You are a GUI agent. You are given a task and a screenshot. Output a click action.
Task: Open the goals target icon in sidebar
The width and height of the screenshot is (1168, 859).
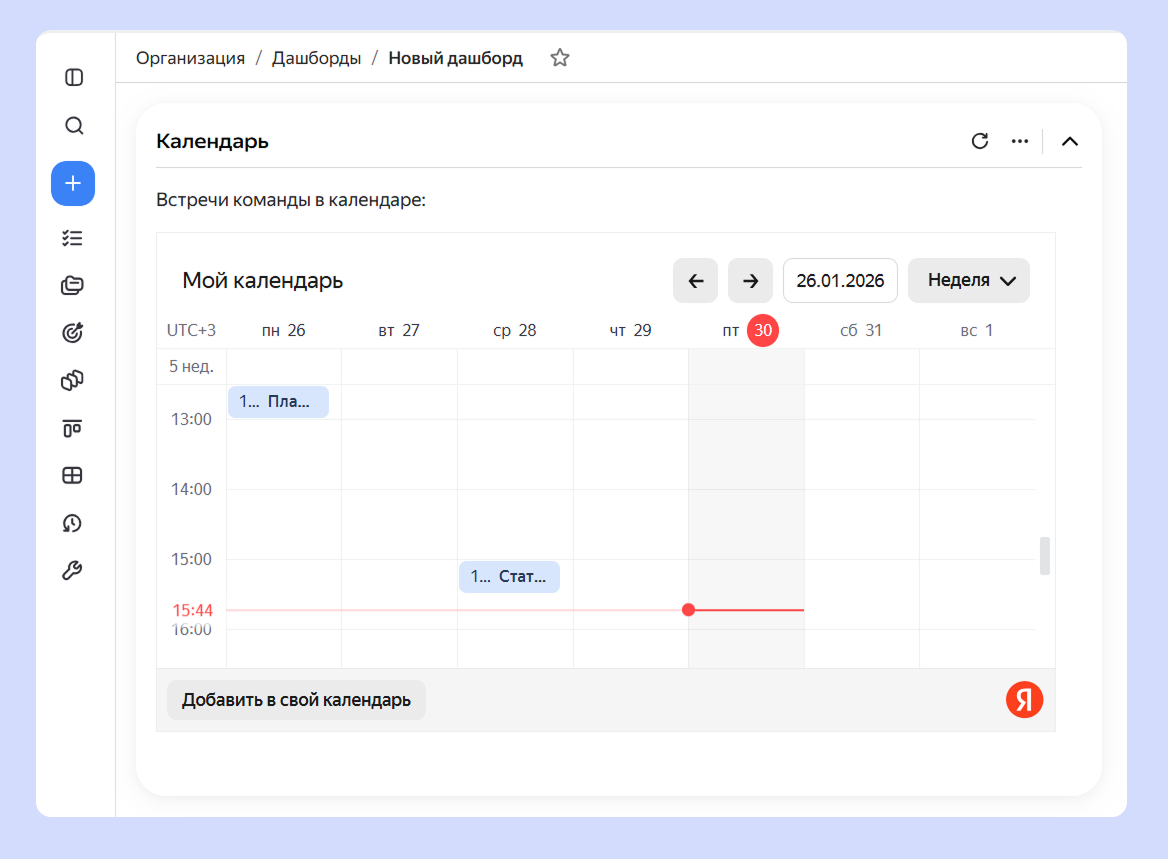tap(73, 333)
